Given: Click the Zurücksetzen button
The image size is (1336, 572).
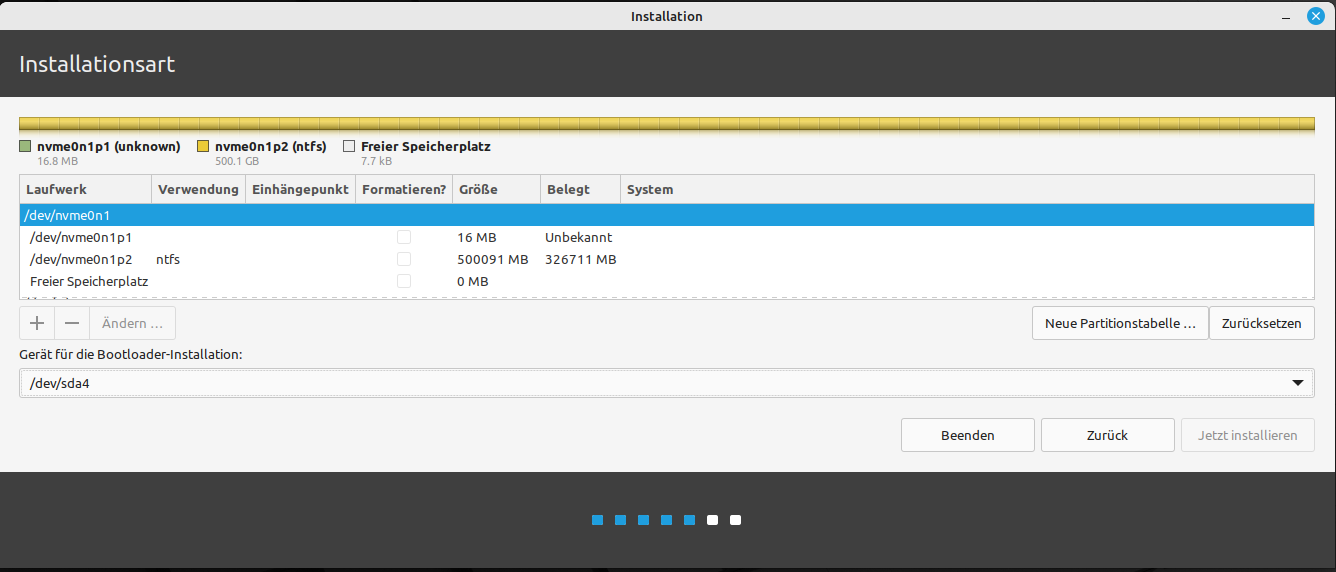Looking at the screenshot, I should point(1261,323).
